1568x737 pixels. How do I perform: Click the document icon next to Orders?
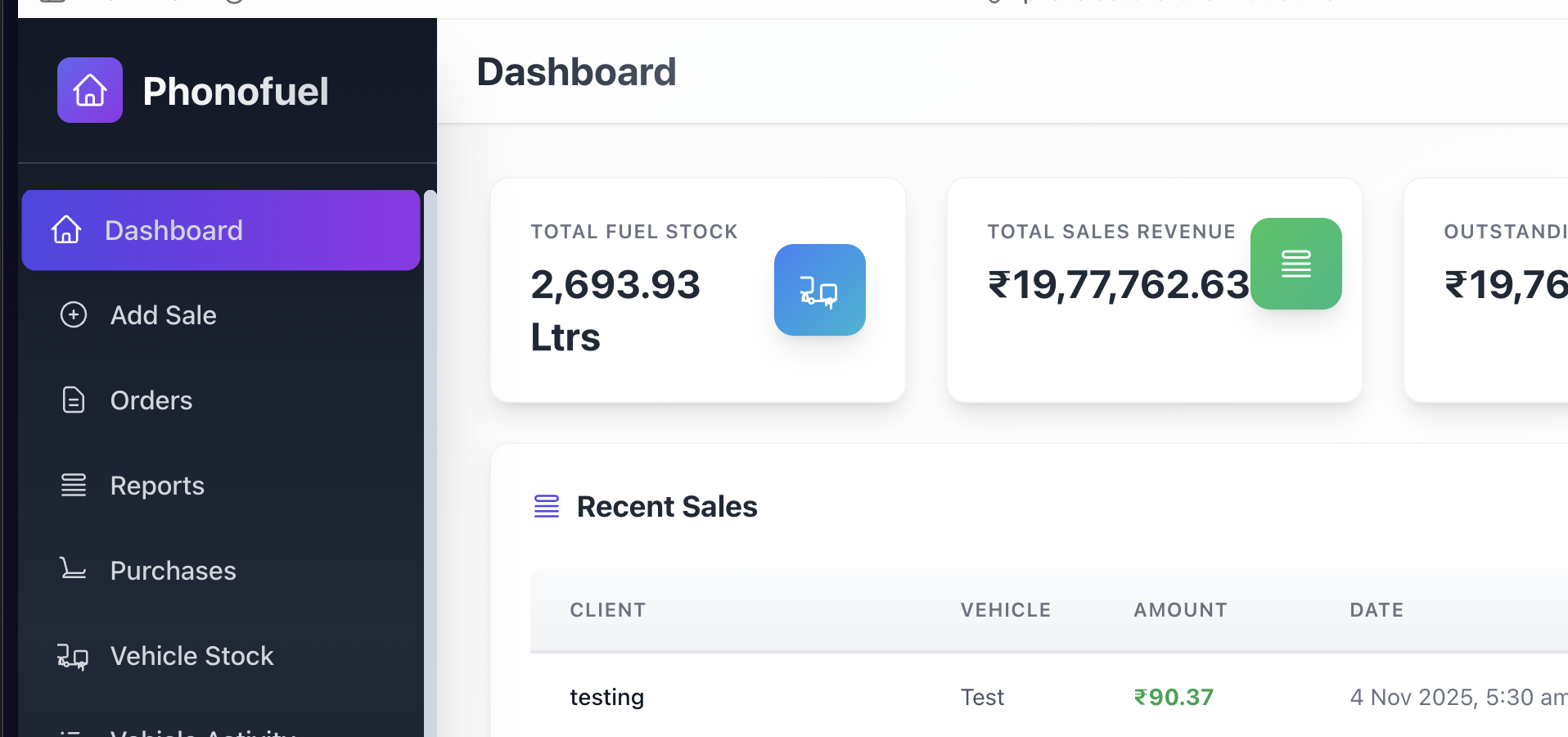(73, 400)
